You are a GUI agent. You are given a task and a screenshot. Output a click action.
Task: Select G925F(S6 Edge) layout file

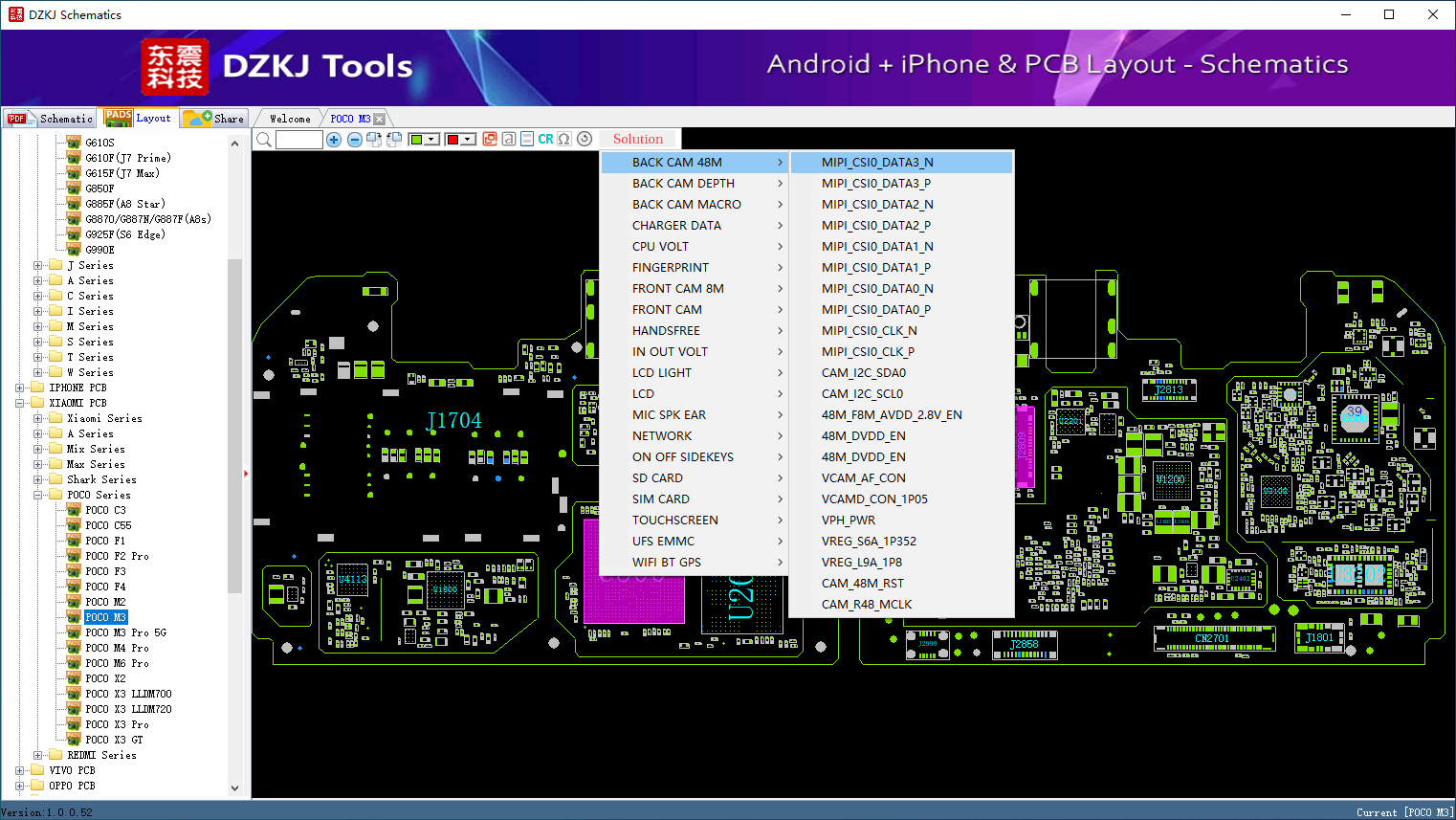point(124,235)
